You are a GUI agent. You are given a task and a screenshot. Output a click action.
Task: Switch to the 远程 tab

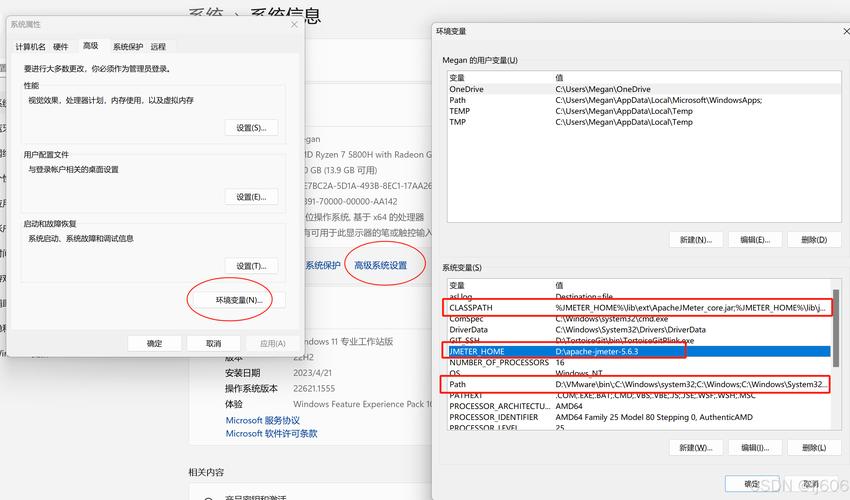(x=158, y=47)
